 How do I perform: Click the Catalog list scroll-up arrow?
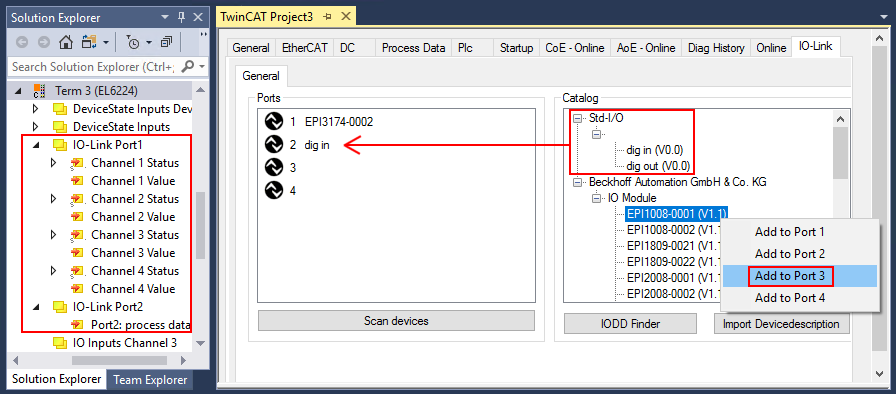point(839,119)
